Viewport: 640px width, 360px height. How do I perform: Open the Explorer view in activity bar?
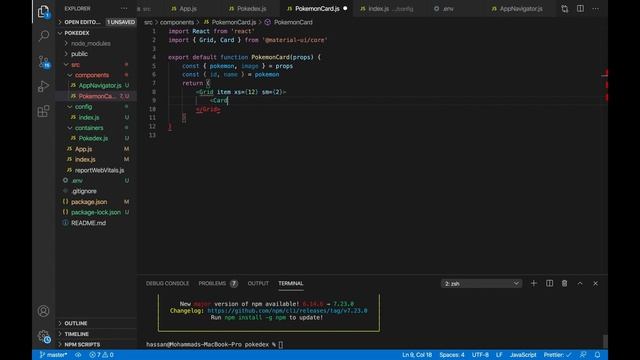pos(43,12)
